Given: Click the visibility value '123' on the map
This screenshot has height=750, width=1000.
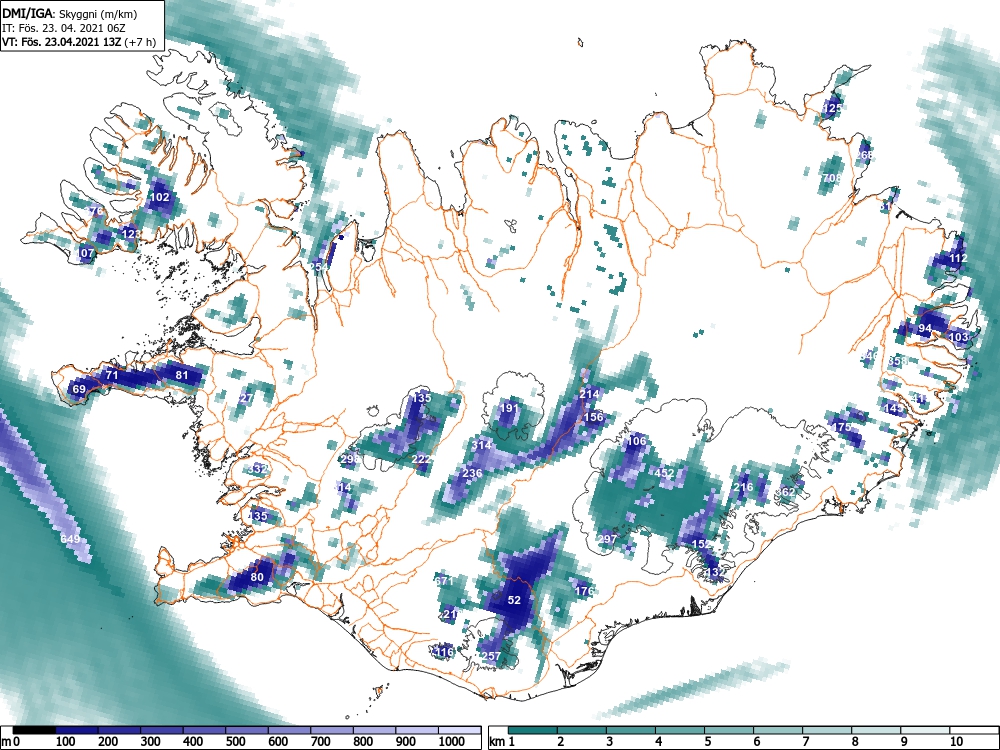Looking at the screenshot, I should tap(131, 234).
